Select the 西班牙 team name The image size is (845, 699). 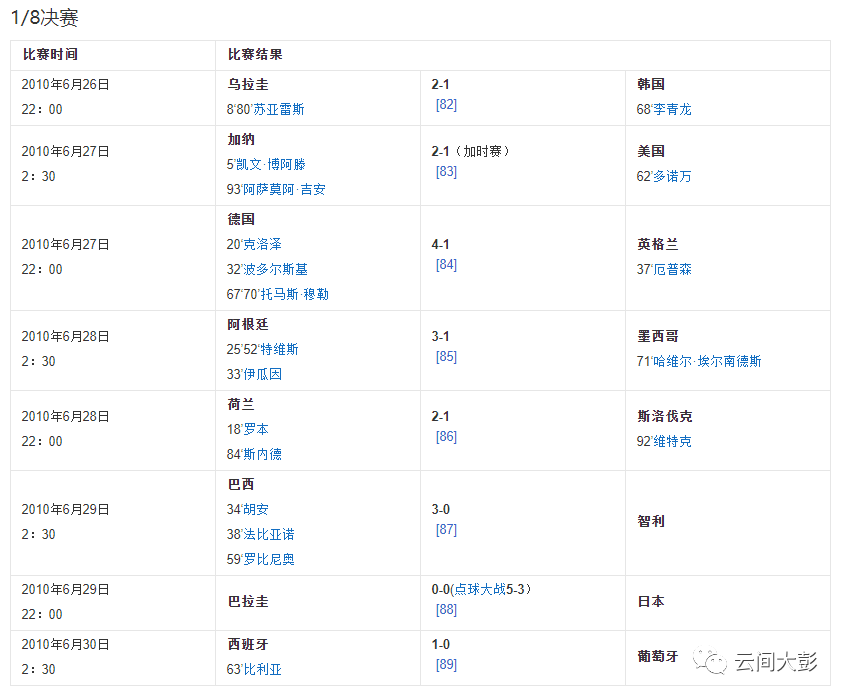248,645
